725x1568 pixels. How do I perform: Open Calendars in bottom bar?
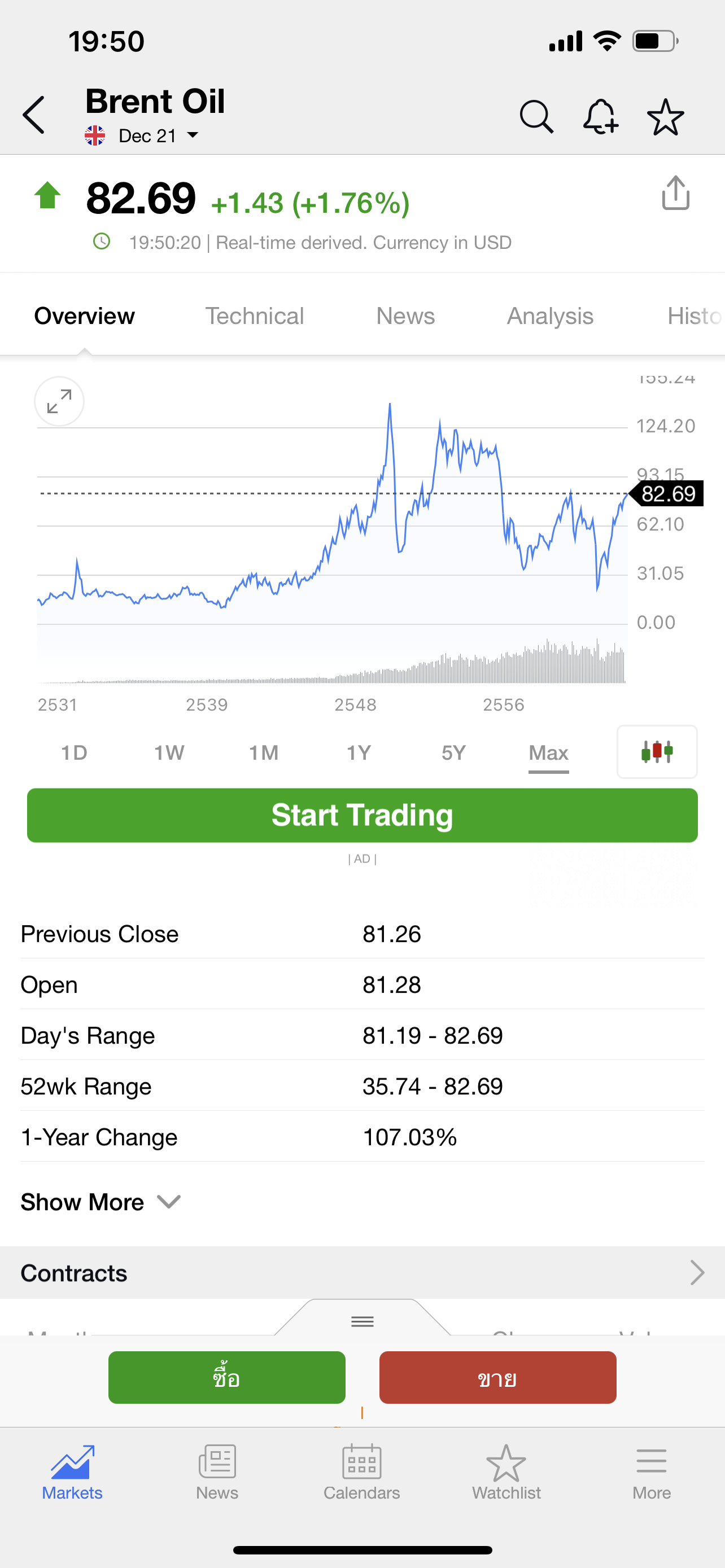(x=361, y=1473)
